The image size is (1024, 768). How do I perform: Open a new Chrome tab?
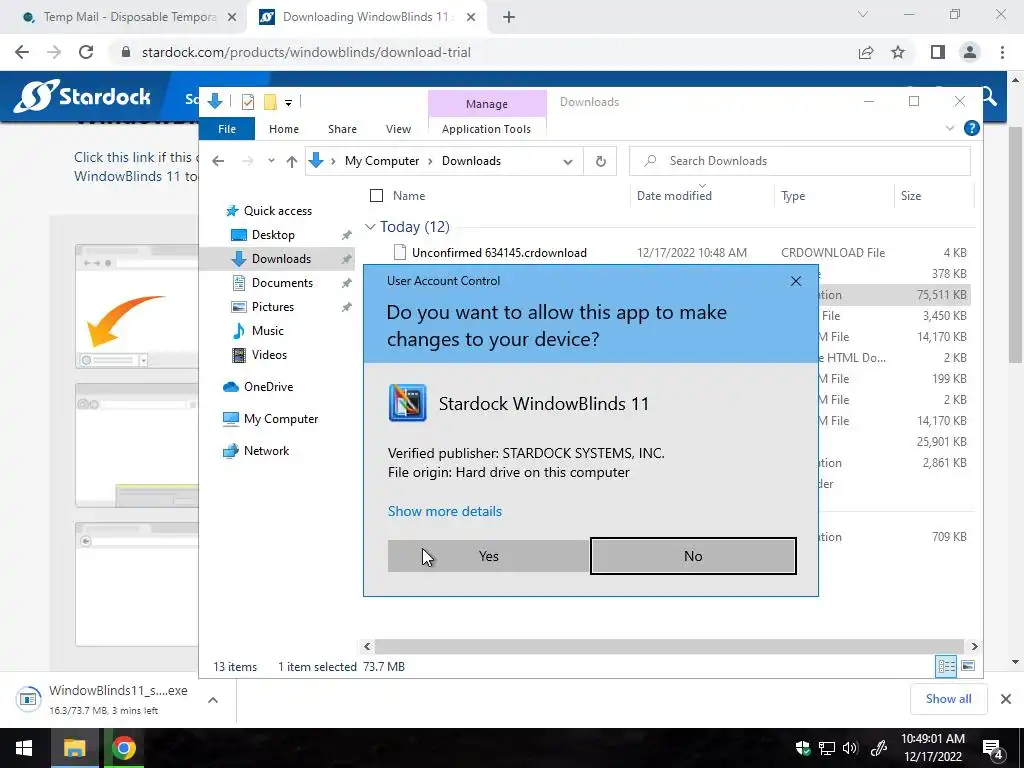tap(509, 18)
